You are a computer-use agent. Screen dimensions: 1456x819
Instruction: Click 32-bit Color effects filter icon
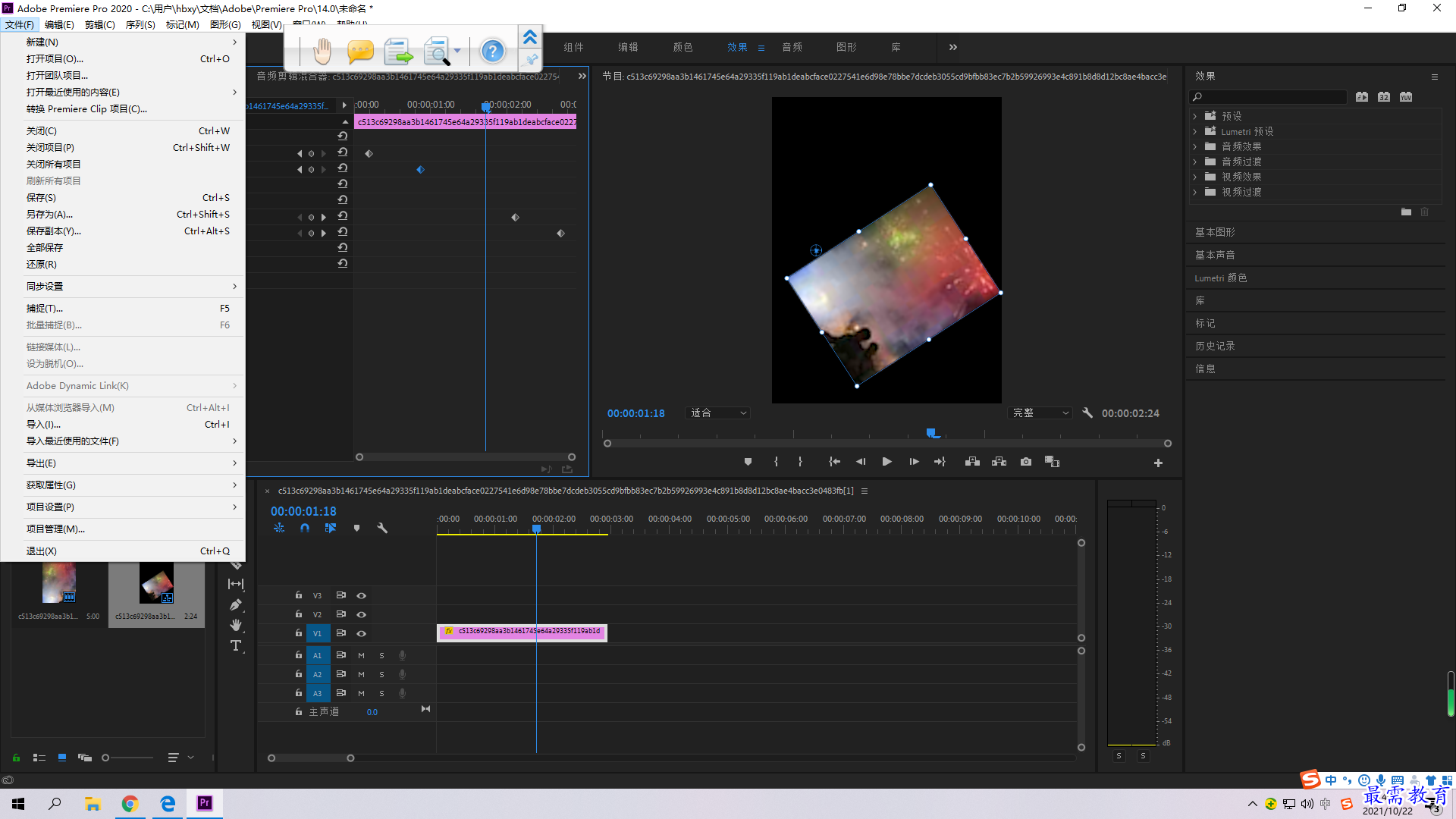point(1384,96)
